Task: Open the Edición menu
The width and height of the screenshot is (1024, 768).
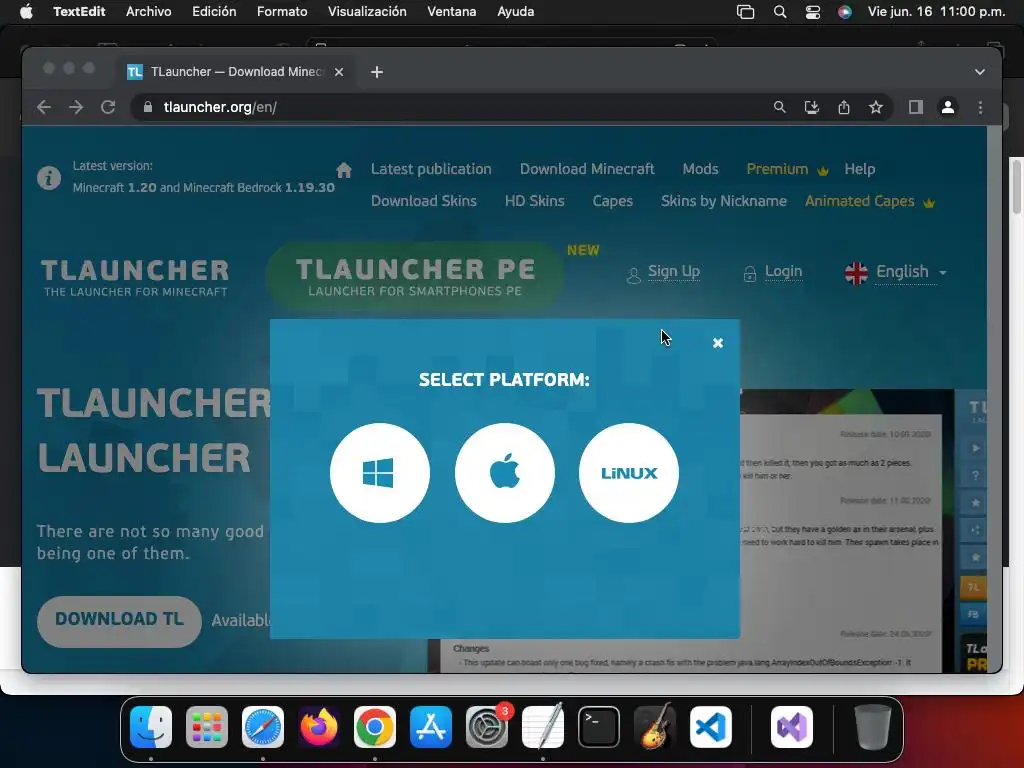Action: coord(214,12)
